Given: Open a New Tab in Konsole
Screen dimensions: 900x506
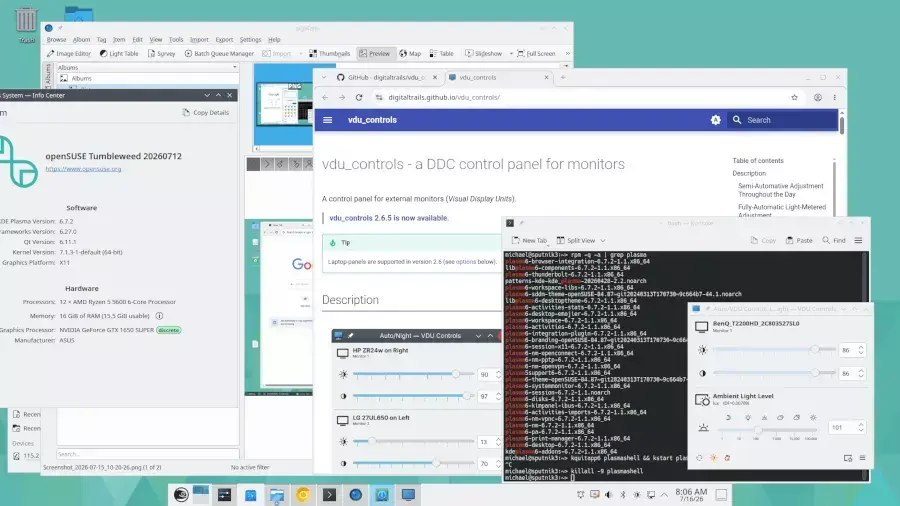Looking at the screenshot, I should click(x=529, y=240).
